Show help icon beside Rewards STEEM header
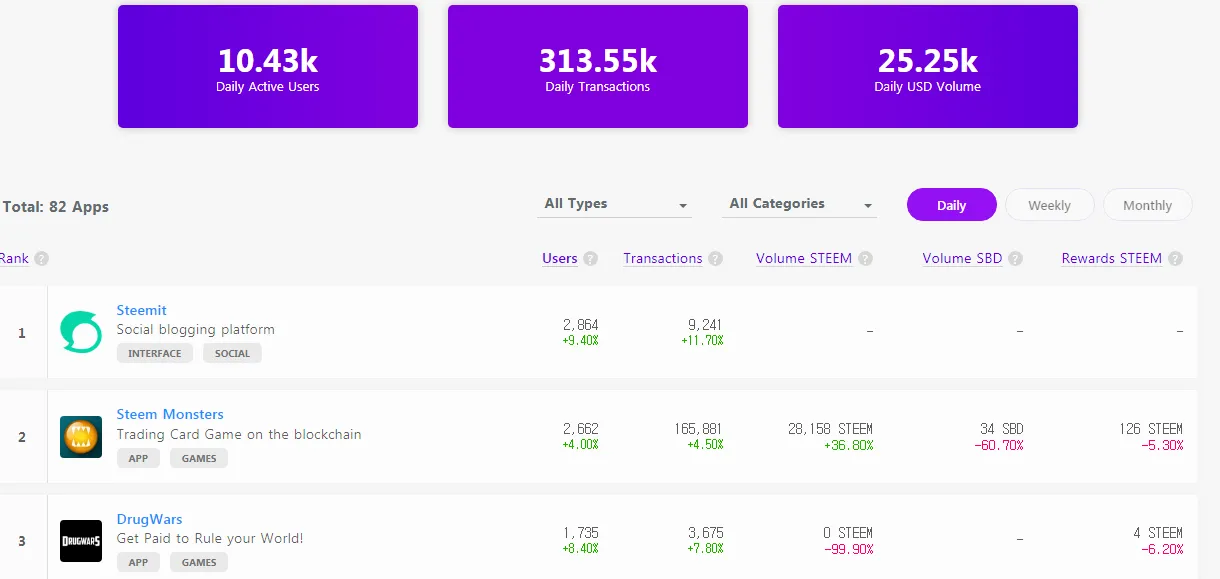Screen dimensions: 1220x579 point(1175,258)
